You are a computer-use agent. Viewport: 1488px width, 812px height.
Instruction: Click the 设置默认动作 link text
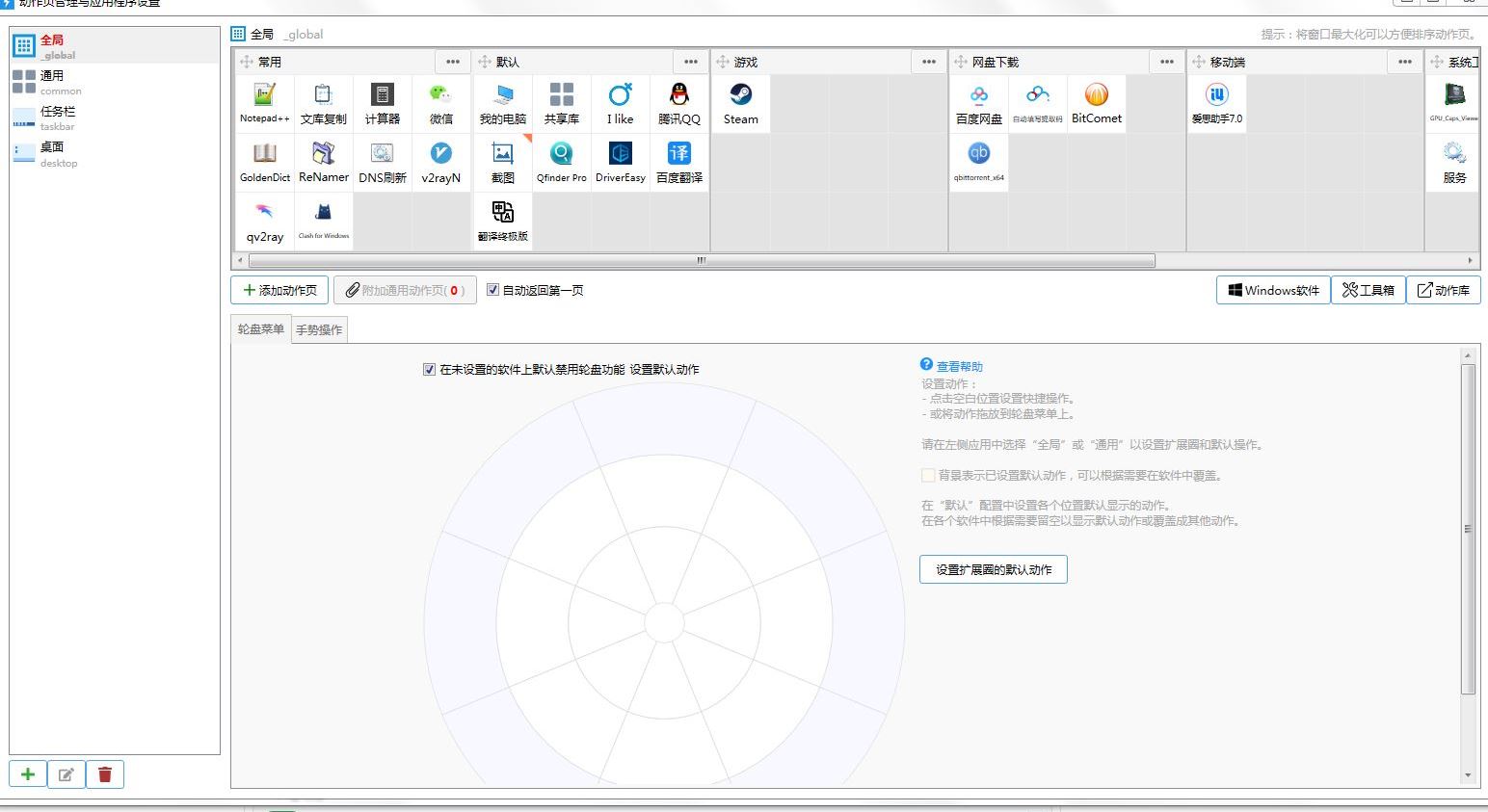pyautogui.click(x=665, y=370)
